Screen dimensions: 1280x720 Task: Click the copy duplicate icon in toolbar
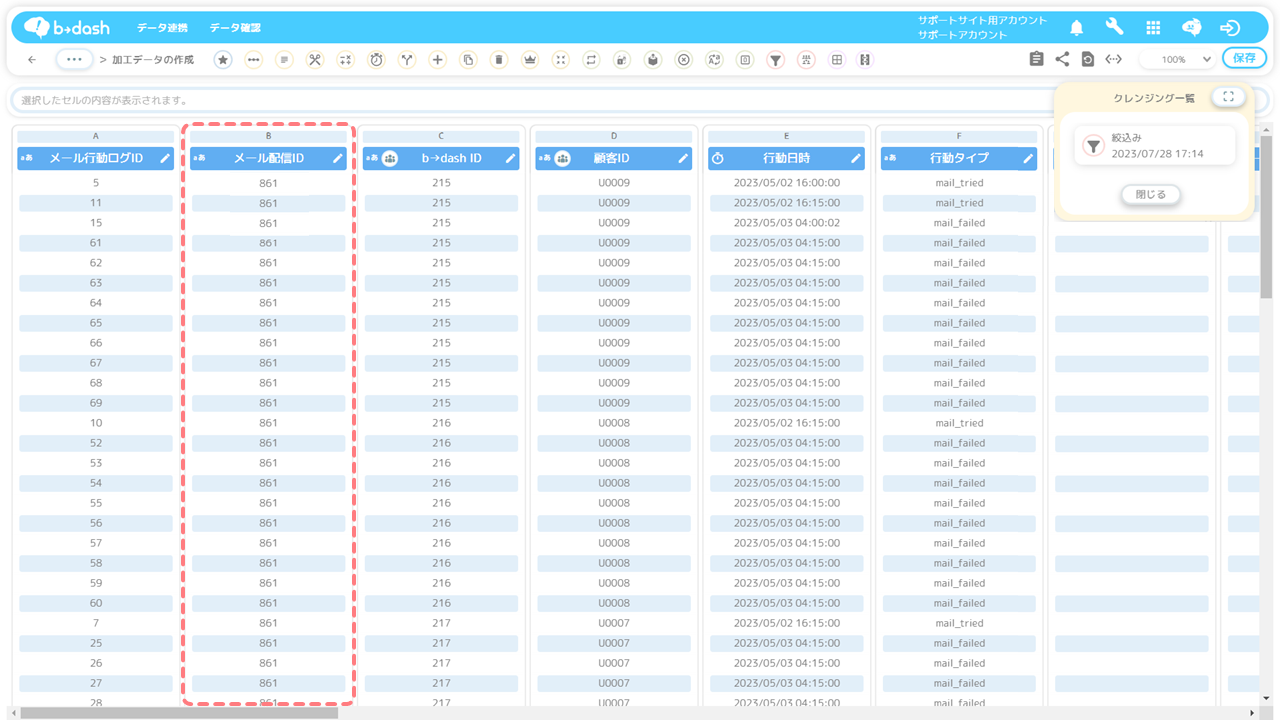click(468, 60)
